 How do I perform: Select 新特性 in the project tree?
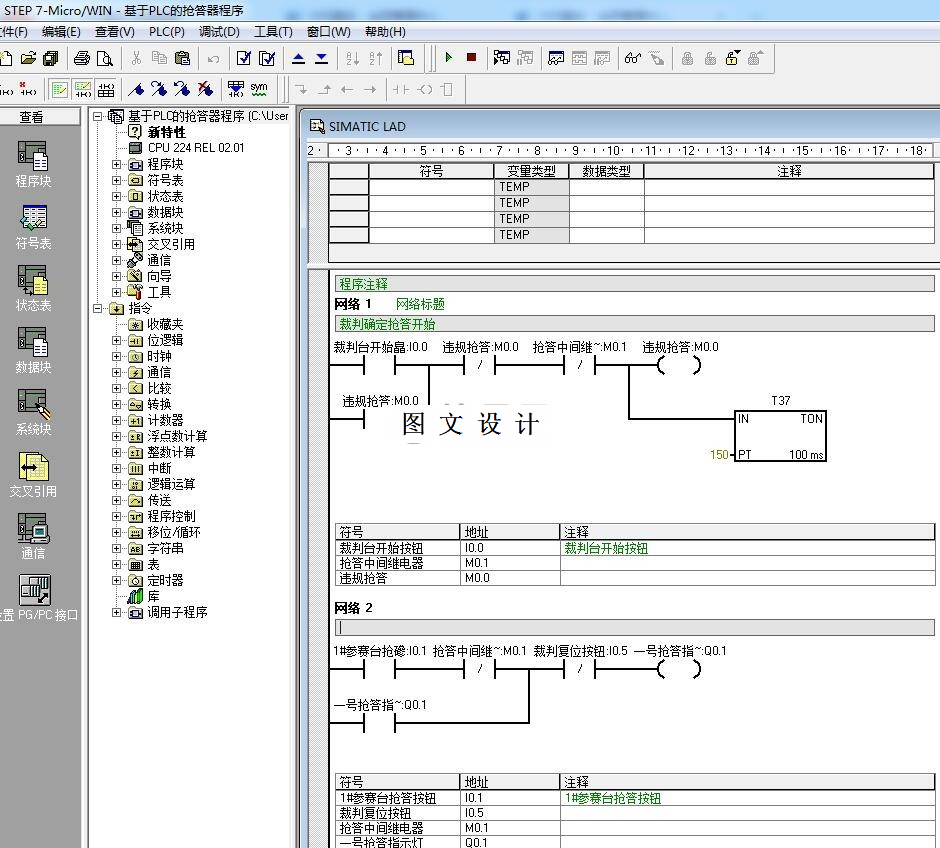167,132
